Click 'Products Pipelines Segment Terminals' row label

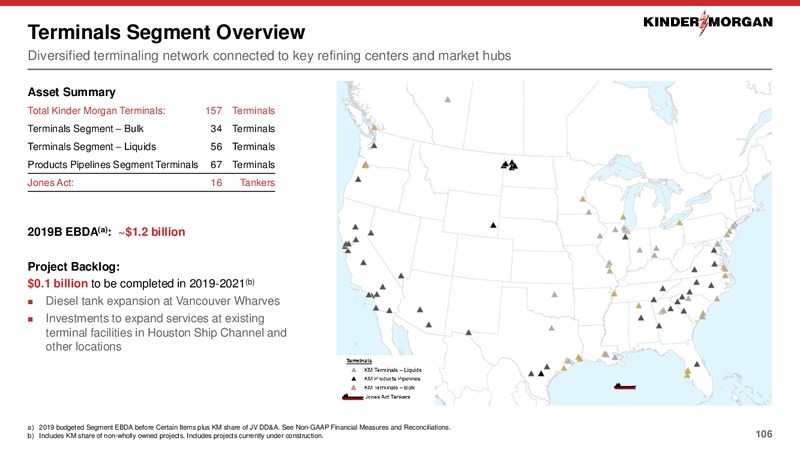[x=113, y=164]
